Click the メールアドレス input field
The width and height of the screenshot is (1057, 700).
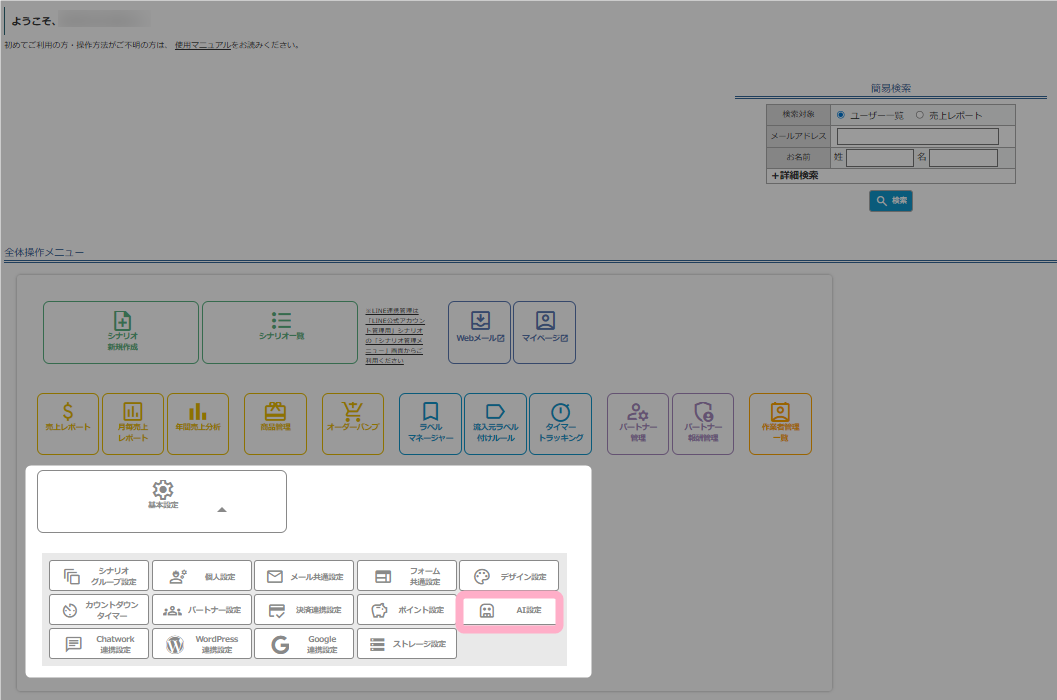pyautogui.click(x=917, y=136)
